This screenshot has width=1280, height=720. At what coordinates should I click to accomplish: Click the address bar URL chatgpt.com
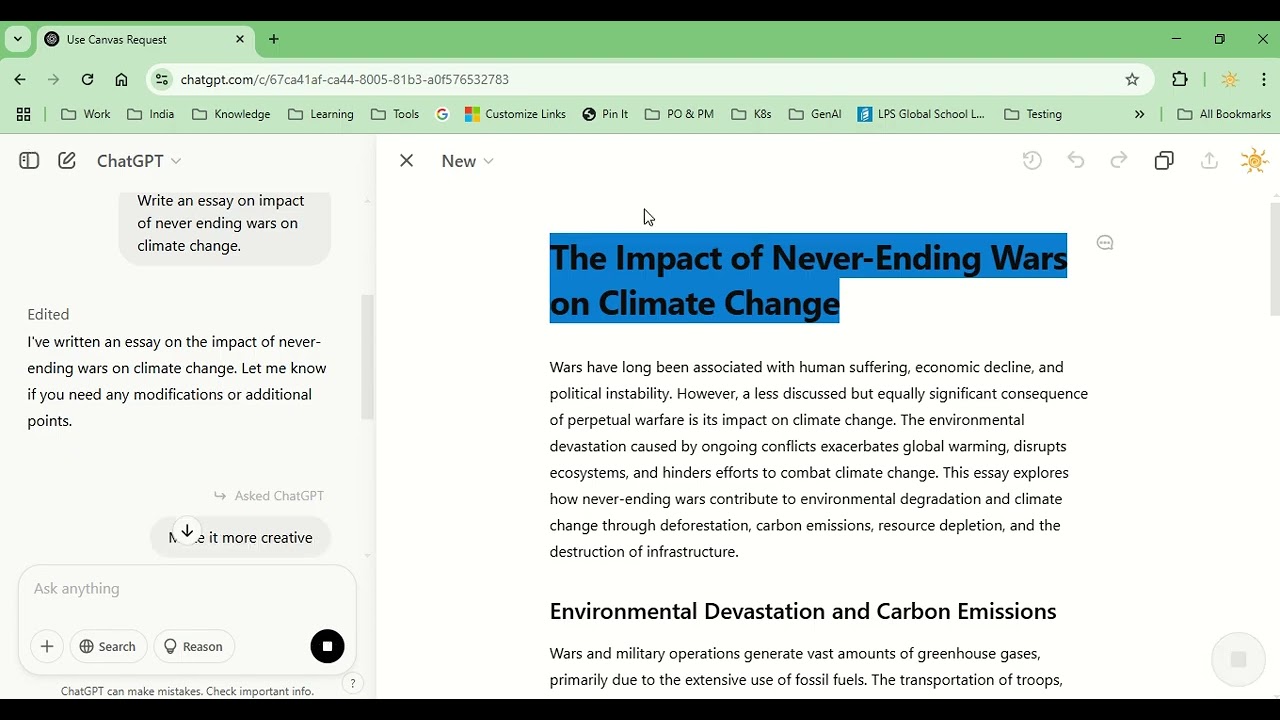(345, 79)
